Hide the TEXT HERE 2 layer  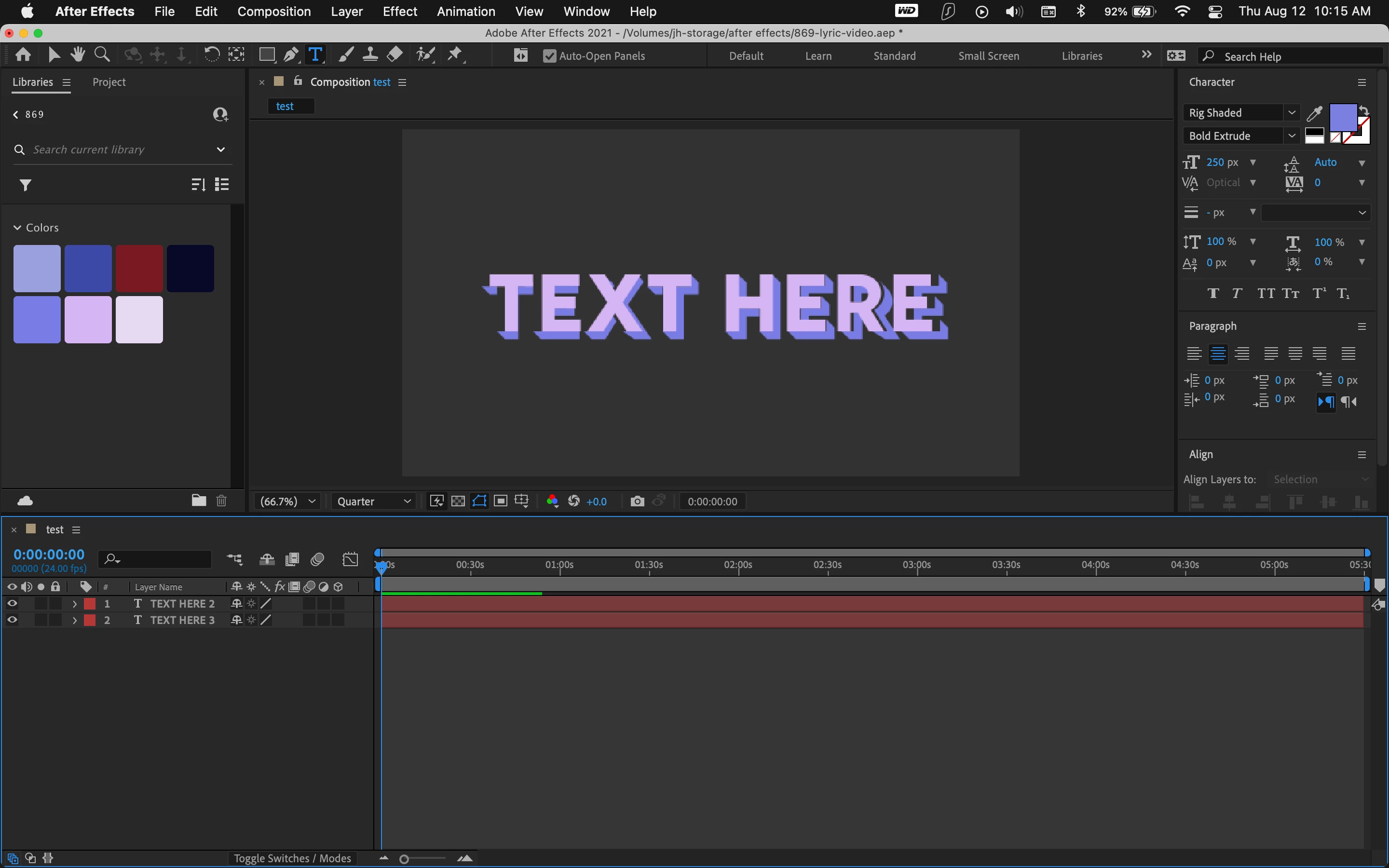tap(12, 603)
